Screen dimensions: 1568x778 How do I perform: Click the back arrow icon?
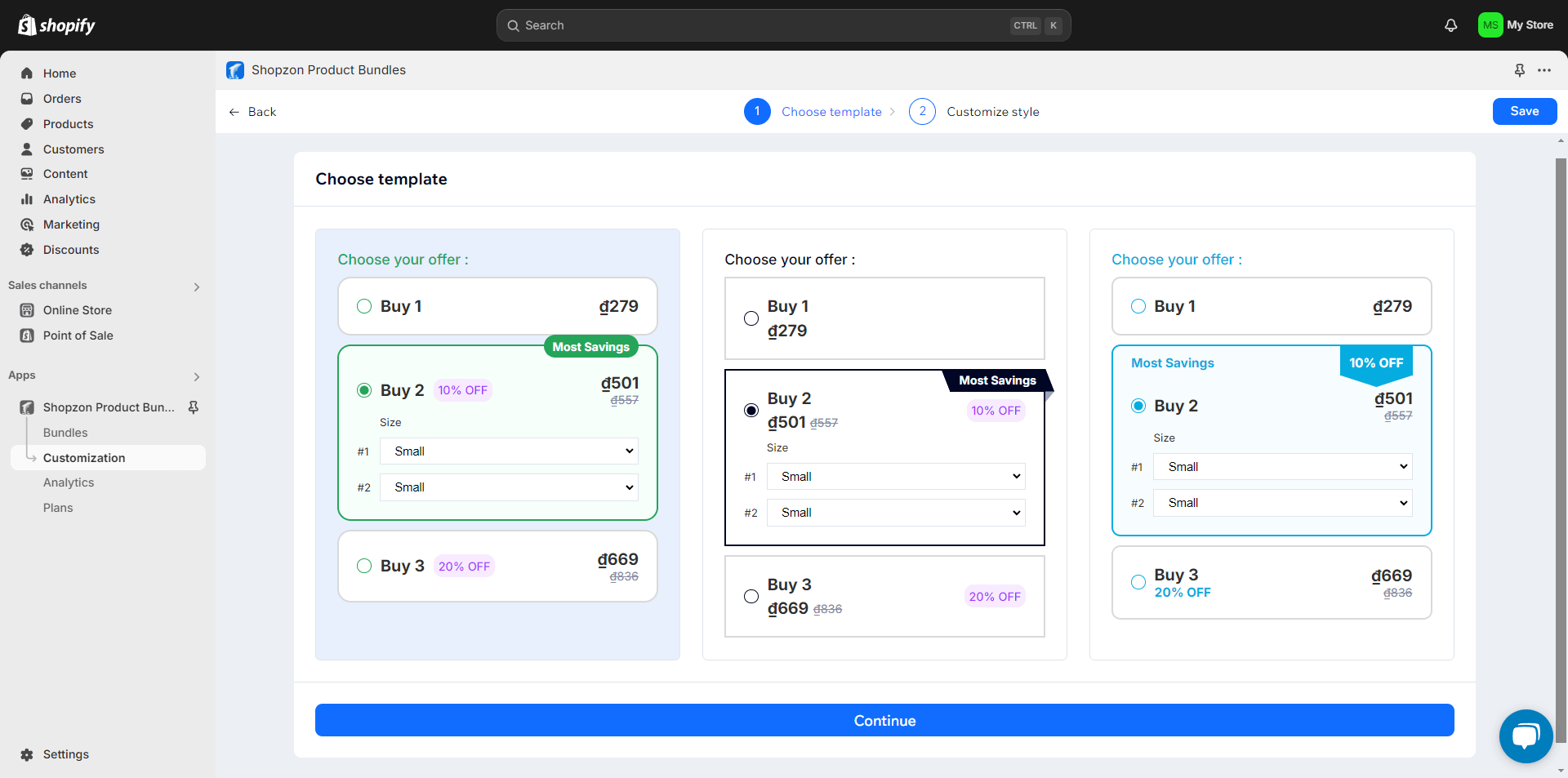234,112
